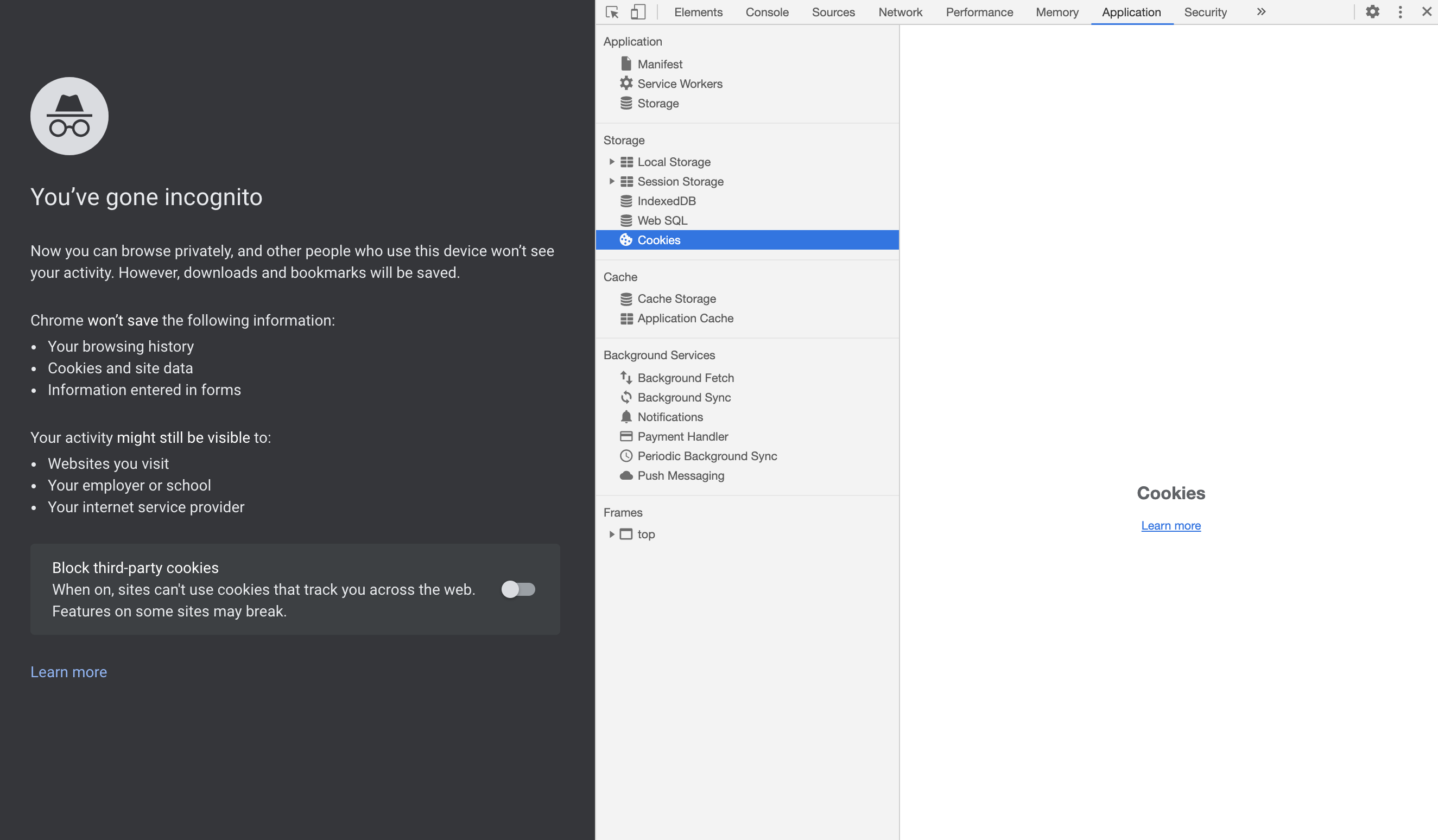The height and width of the screenshot is (840, 1438).
Task: Switch to the Console tab
Action: 766,12
